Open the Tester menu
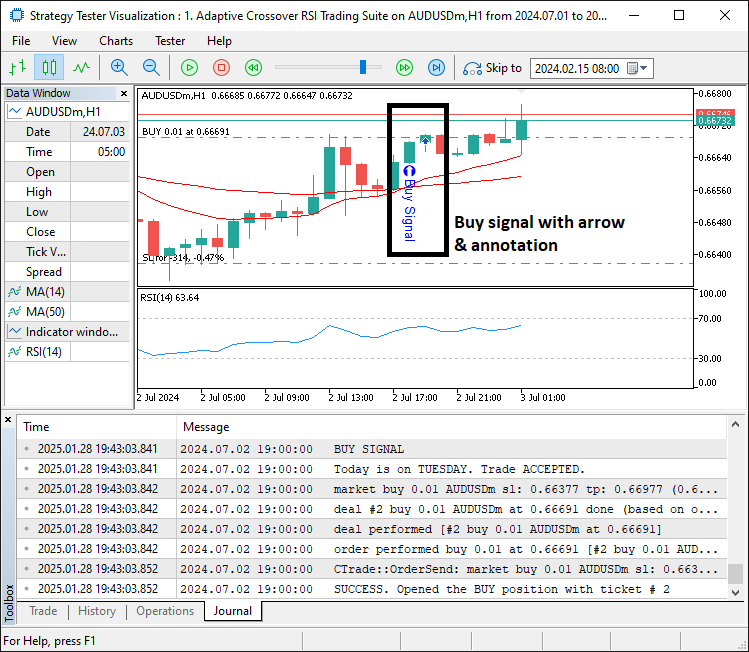This screenshot has width=749, height=652. [170, 41]
